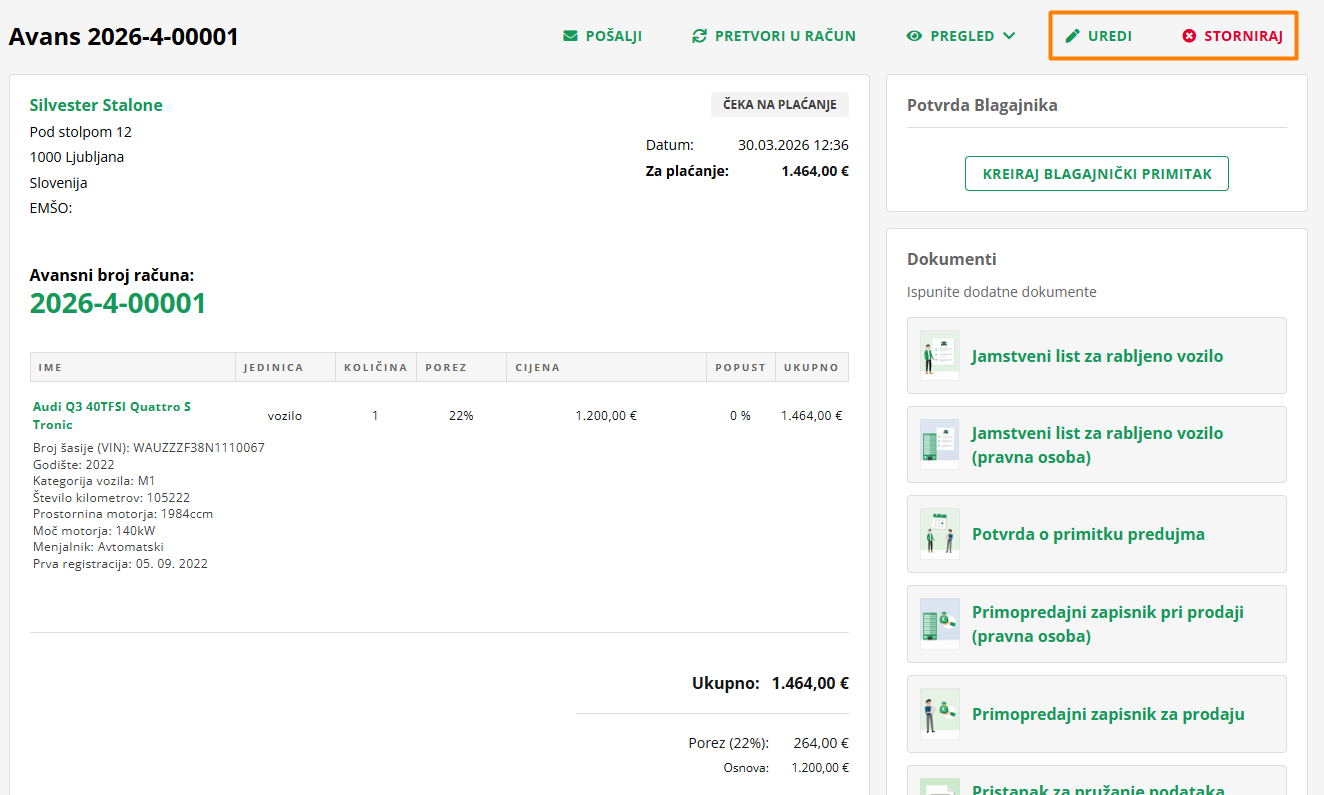The width and height of the screenshot is (1324, 795).
Task: Click the Prostornina motorja: 1984ccm line
Action: tap(123, 514)
